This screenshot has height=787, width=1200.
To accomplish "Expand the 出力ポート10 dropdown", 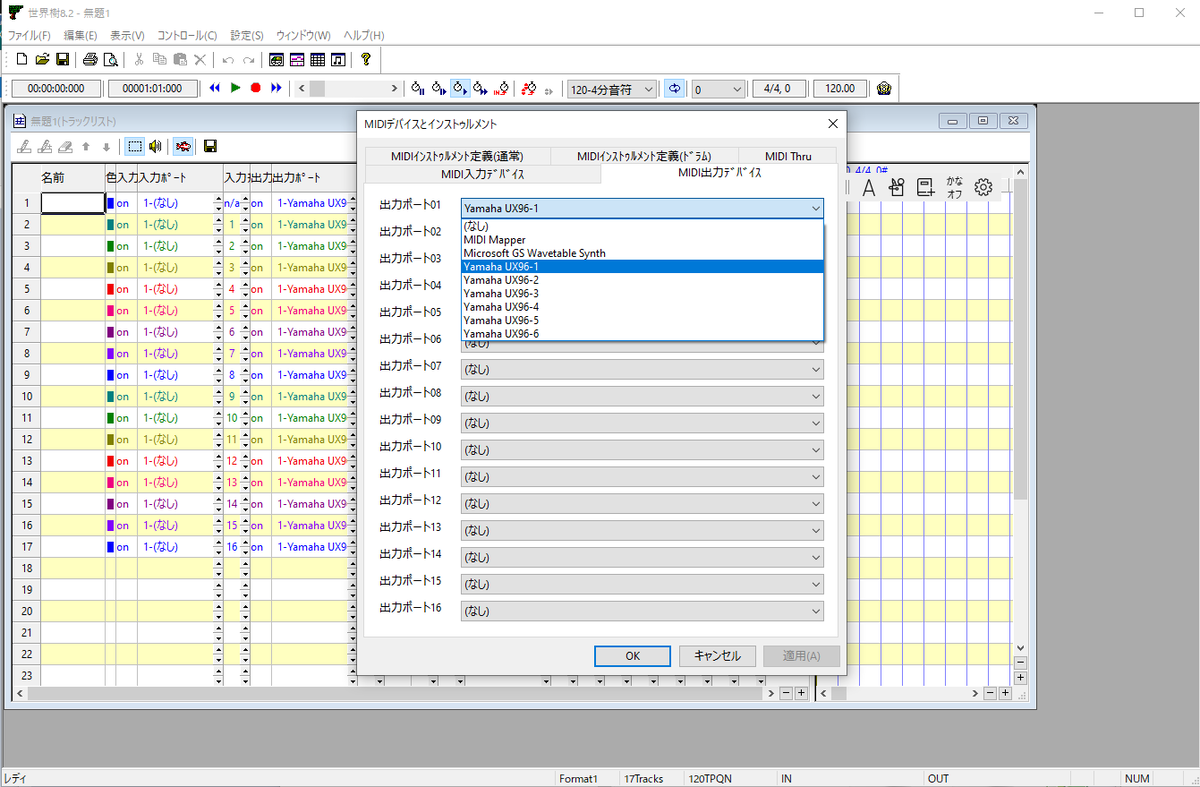I will pyautogui.click(x=642, y=449).
